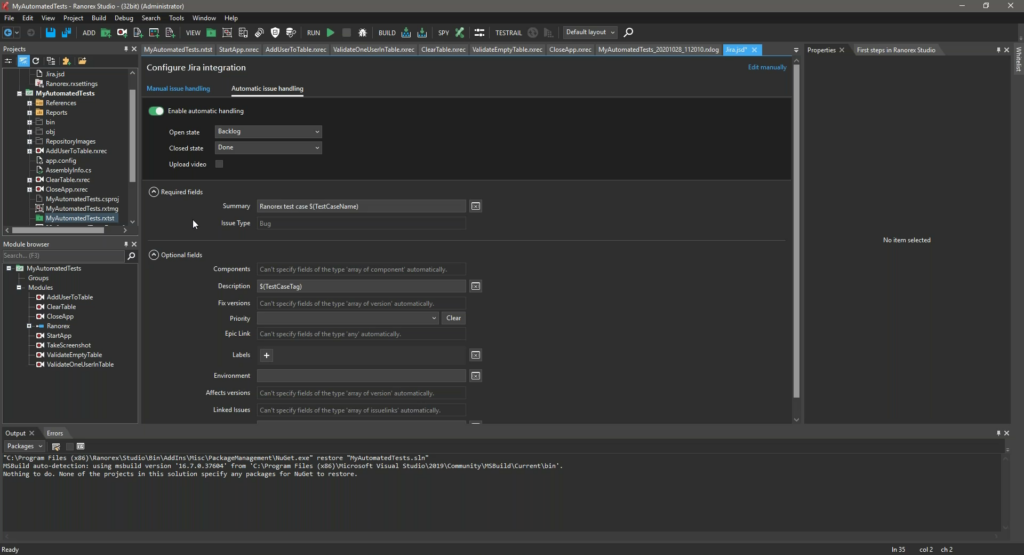Click the magnifier search icon in toolbar
This screenshot has width=1024, height=555.
click(x=628, y=32)
